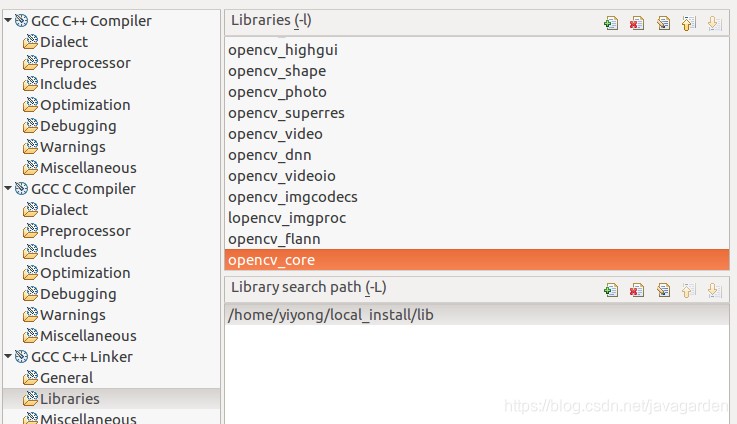This screenshot has height=424, width=737.
Task: Select the lopencv_imgproc library entry
Action: [x=477, y=218]
